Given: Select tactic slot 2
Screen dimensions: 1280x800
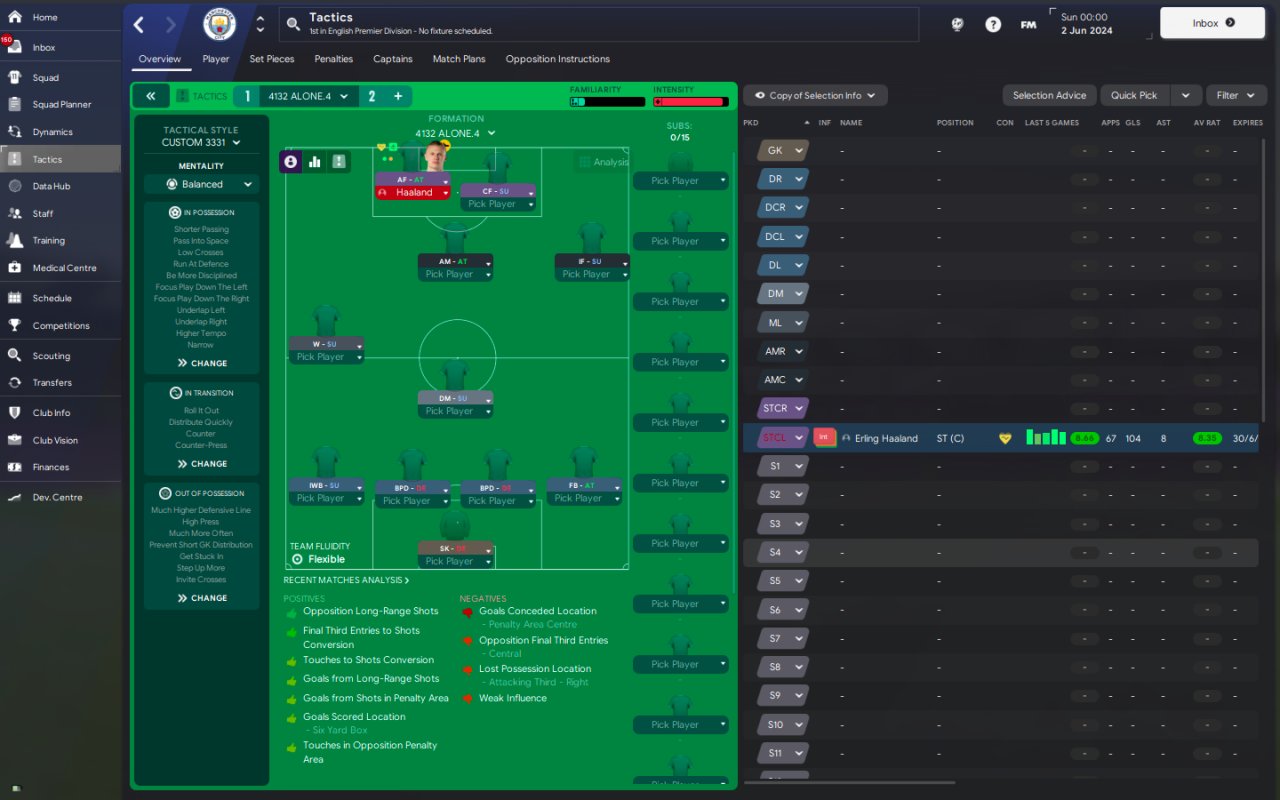Looking at the screenshot, I should click(x=372, y=96).
